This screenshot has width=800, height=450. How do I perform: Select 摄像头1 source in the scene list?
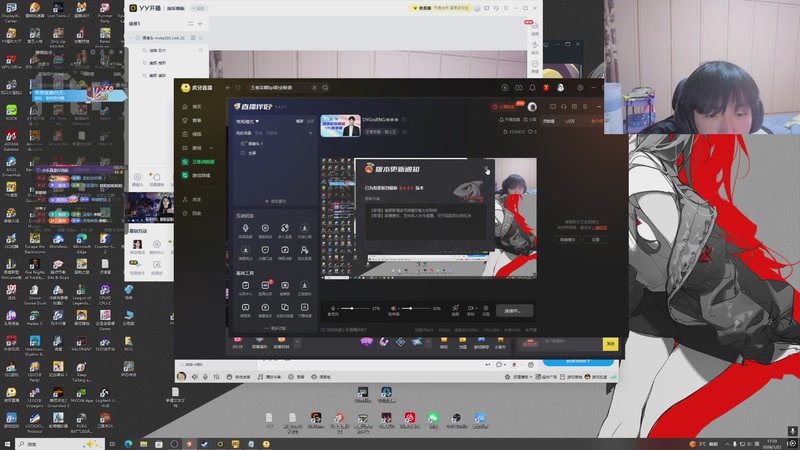coord(252,144)
